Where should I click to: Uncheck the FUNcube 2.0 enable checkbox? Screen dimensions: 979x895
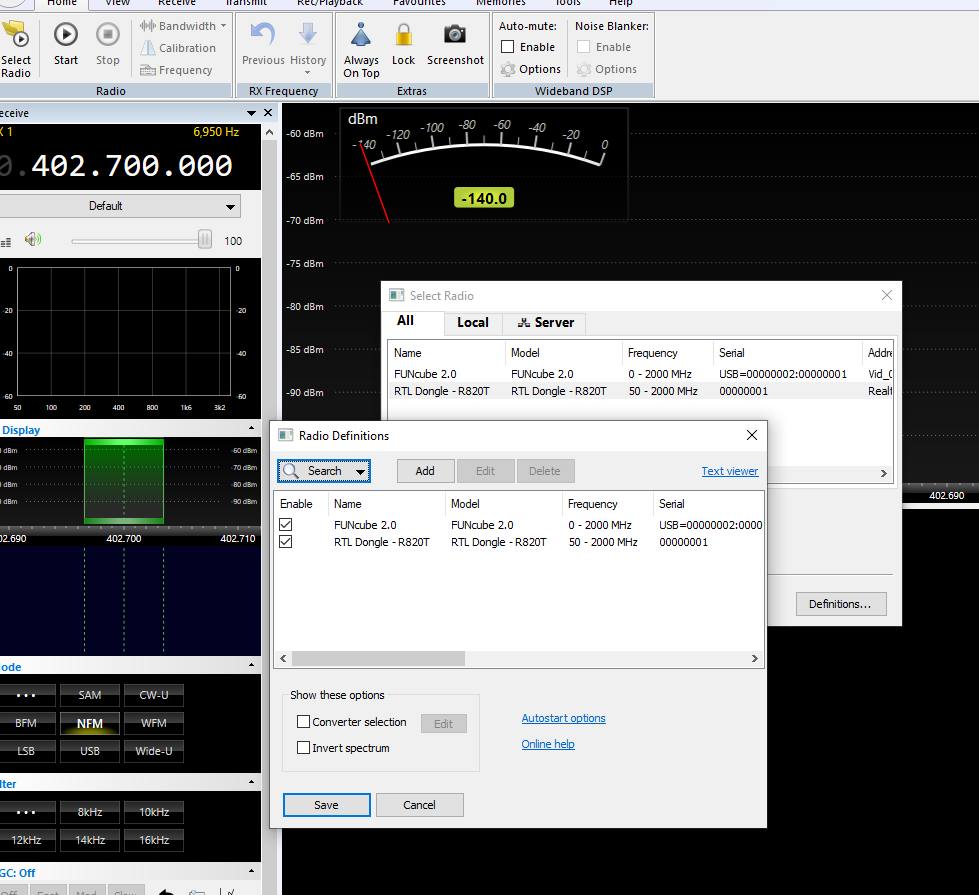[x=286, y=525]
